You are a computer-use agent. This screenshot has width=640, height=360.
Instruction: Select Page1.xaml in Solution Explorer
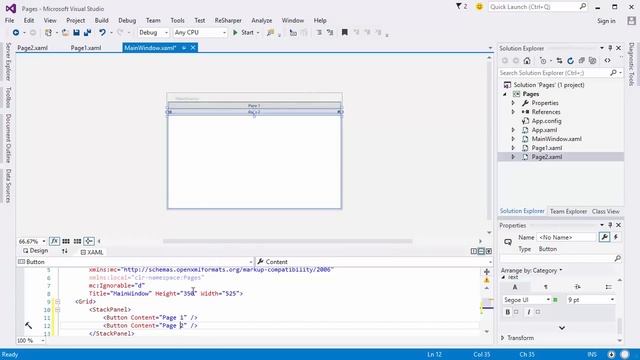(547, 148)
